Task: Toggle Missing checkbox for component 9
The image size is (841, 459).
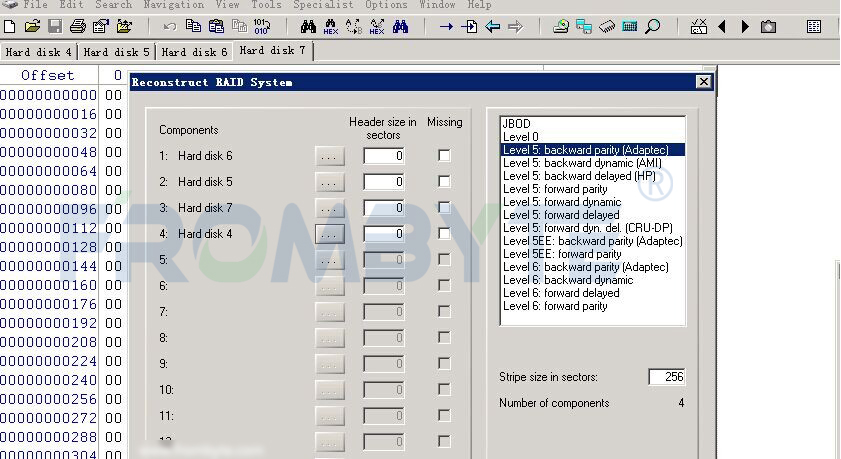Action: pyautogui.click(x=444, y=364)
